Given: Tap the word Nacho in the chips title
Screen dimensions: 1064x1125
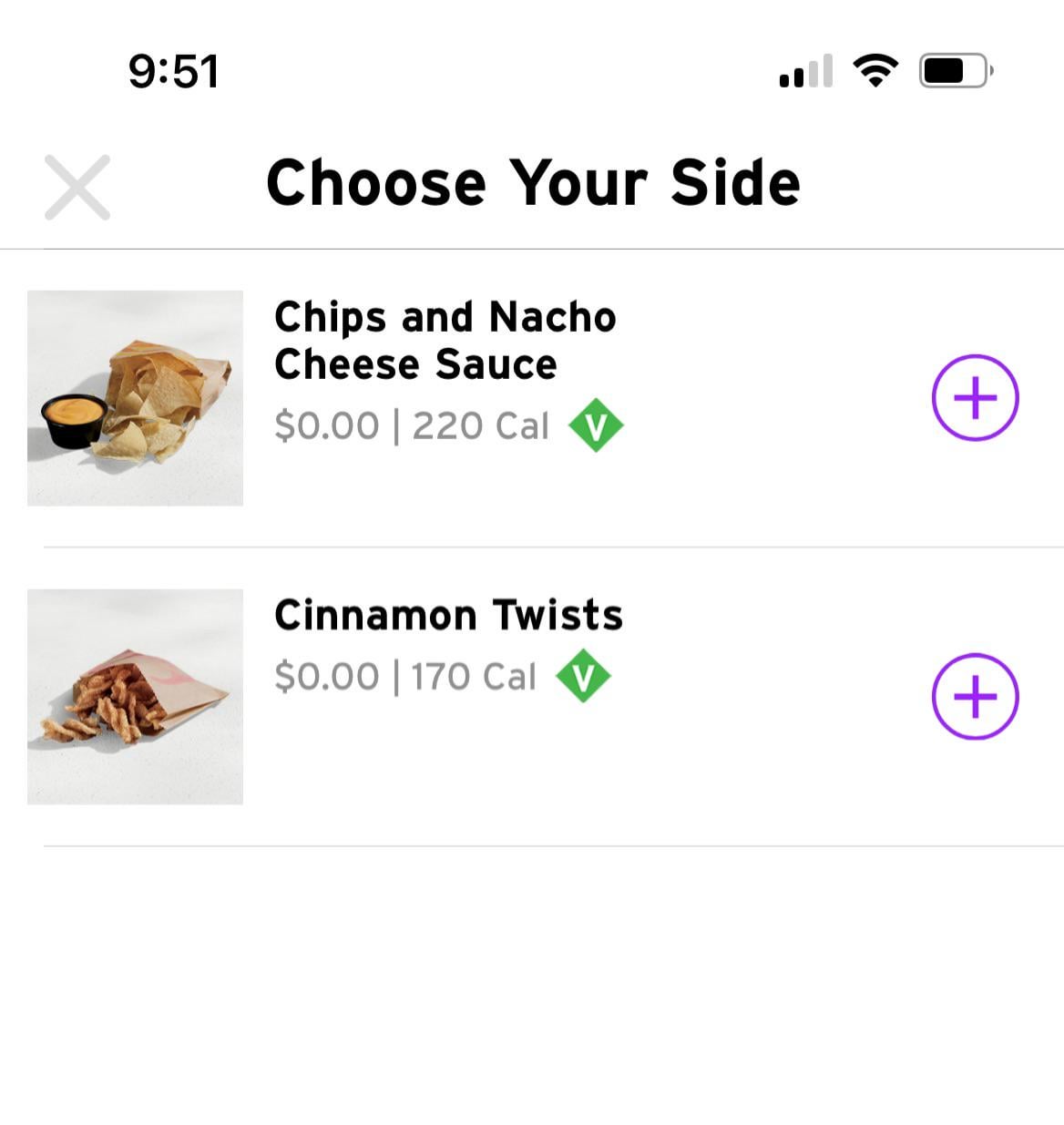Looking at the screenshot, I should (x=552, y=317).
